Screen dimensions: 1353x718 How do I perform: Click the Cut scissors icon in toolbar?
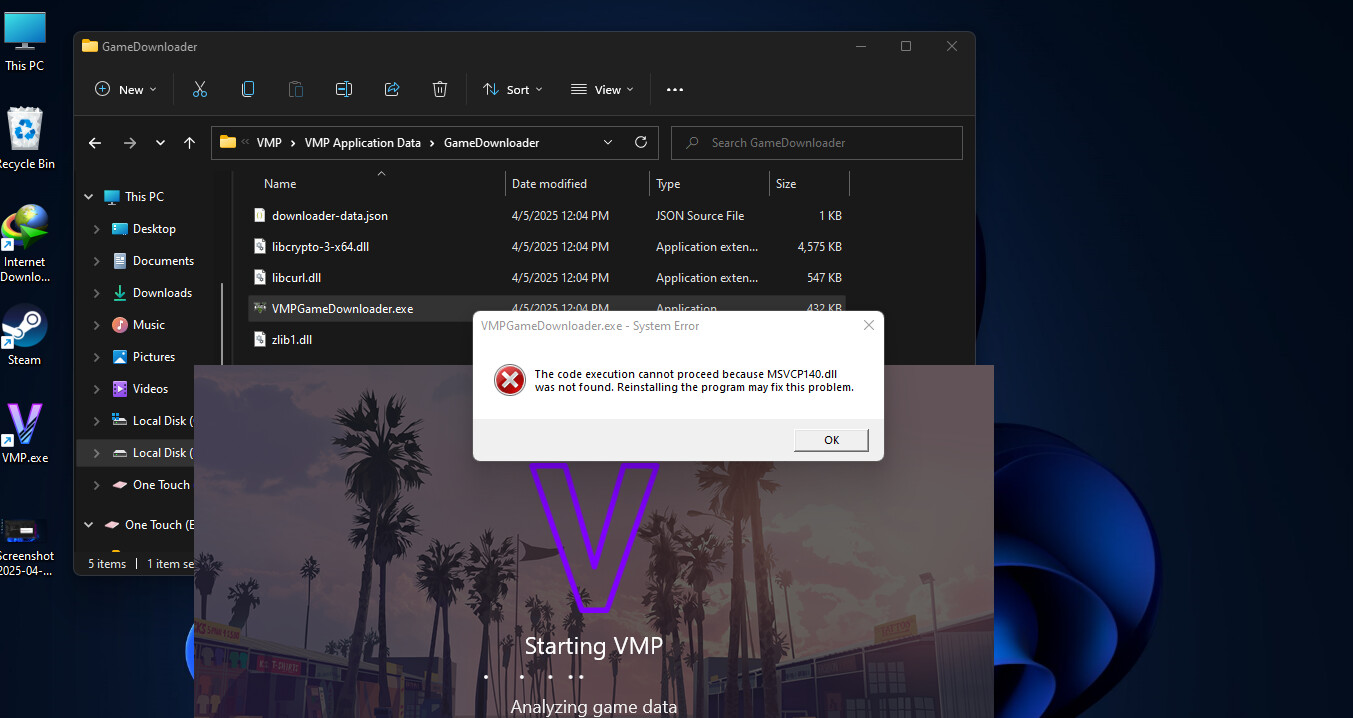200,89
